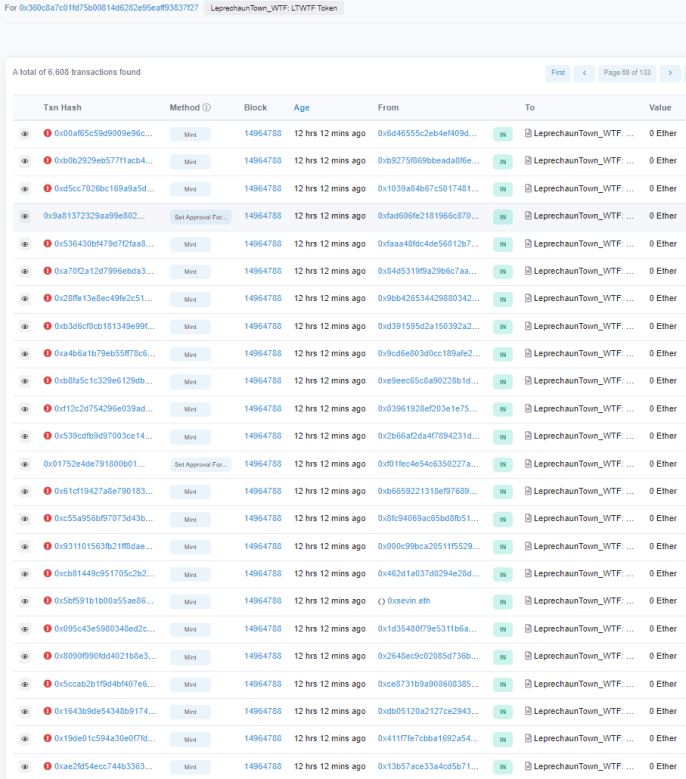Open transaction hash 0x095c43e5980348ed2c
The image size is (686, 779).
tap(105, 628)
